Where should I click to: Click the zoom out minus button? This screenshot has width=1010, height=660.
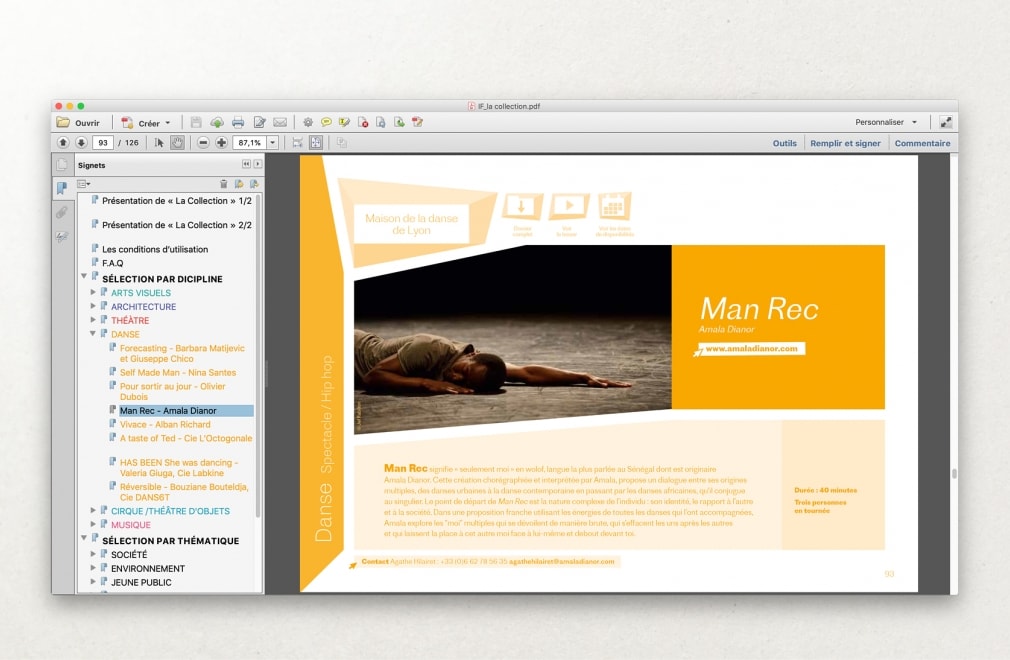(203, 143)
